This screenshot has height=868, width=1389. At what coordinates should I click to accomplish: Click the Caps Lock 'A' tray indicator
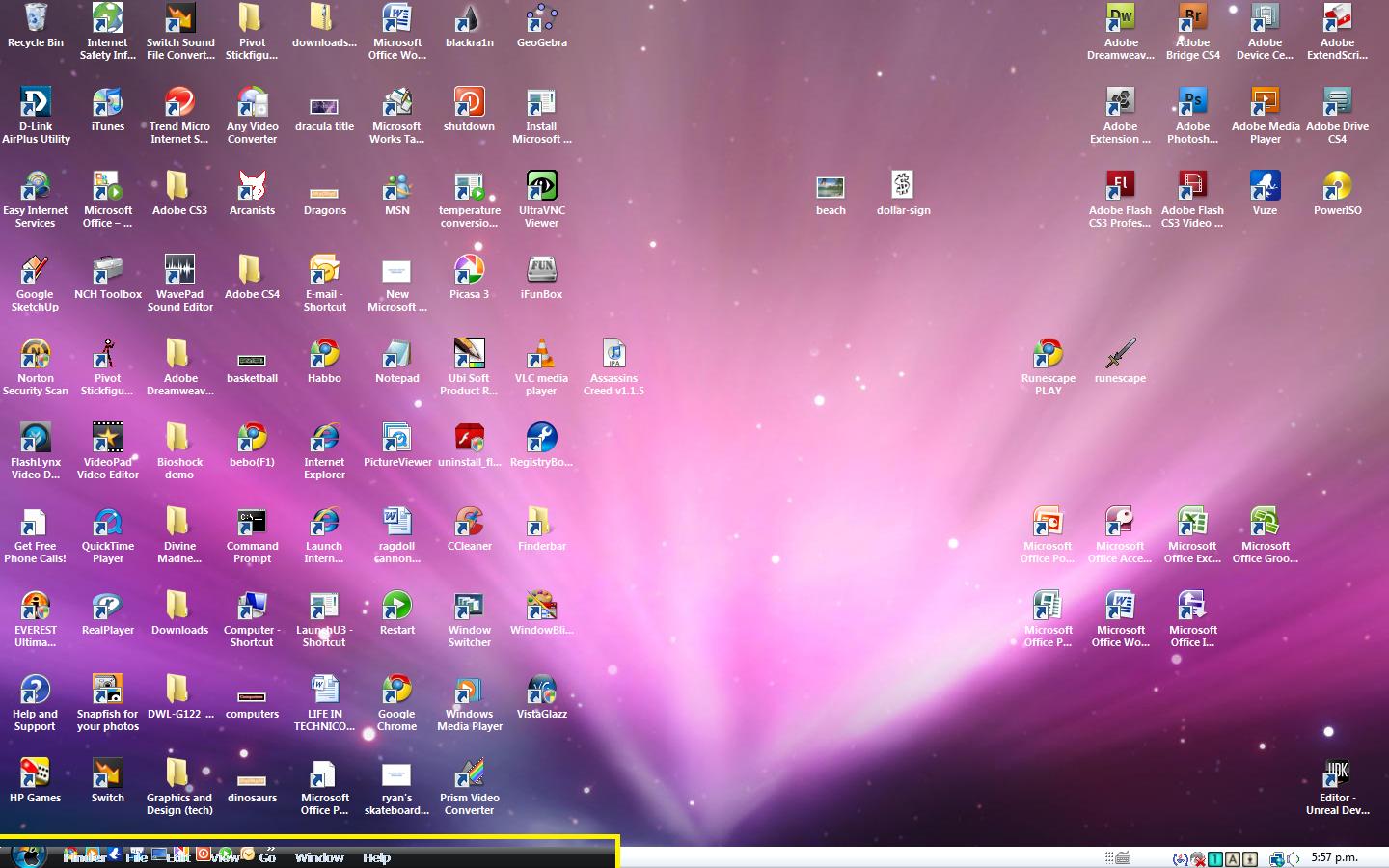pos(1233,858)
